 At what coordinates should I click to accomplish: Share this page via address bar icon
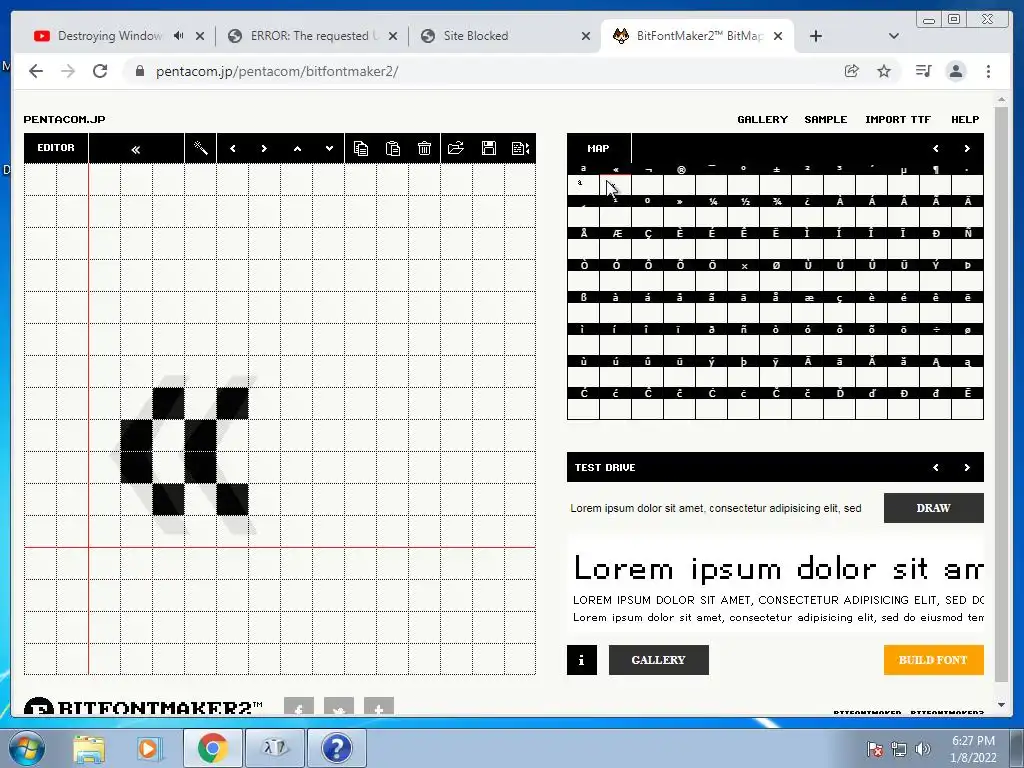tap(852, 71)
